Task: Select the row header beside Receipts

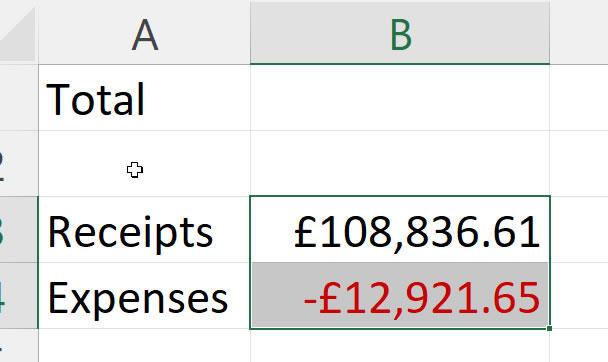Action: 19,229
